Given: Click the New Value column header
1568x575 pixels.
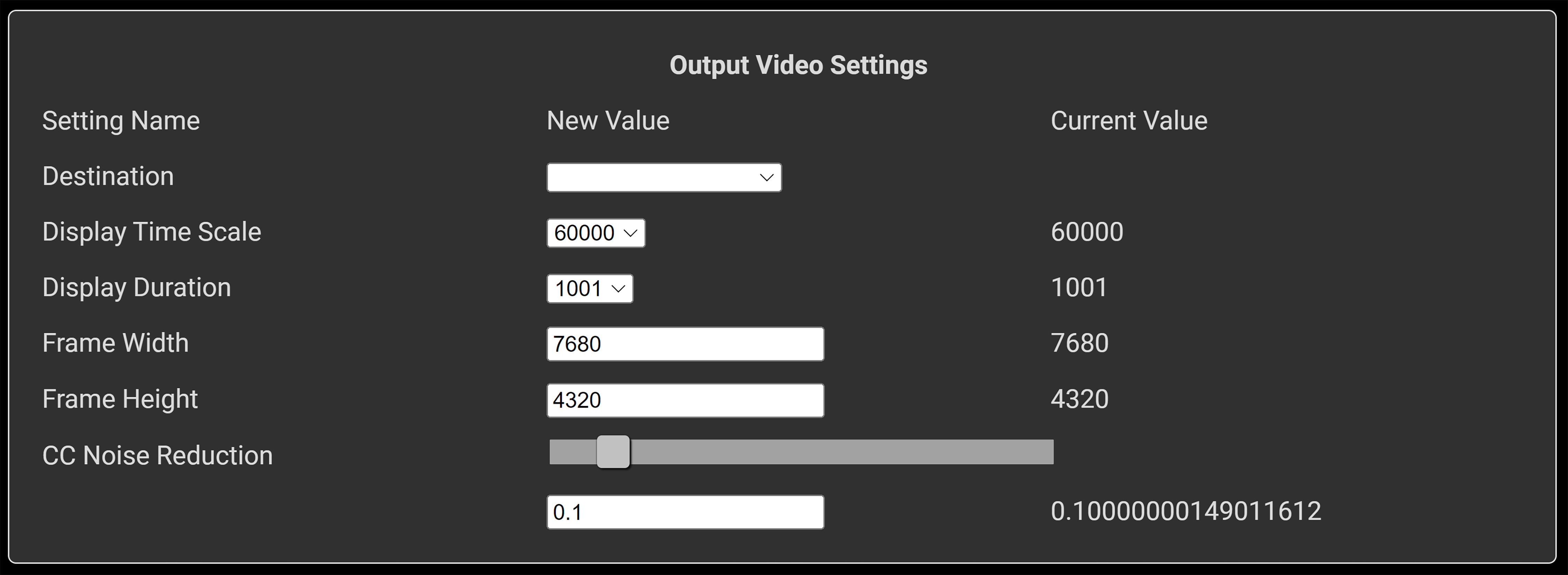Looking at the screenshot, I should pos(607,121).
